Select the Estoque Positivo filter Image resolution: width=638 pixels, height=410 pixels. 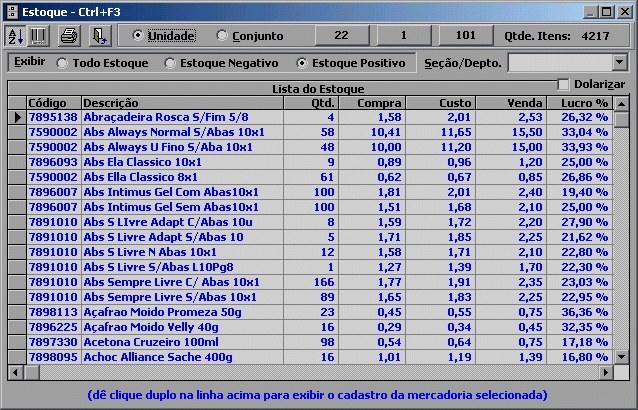coord(303,63)
